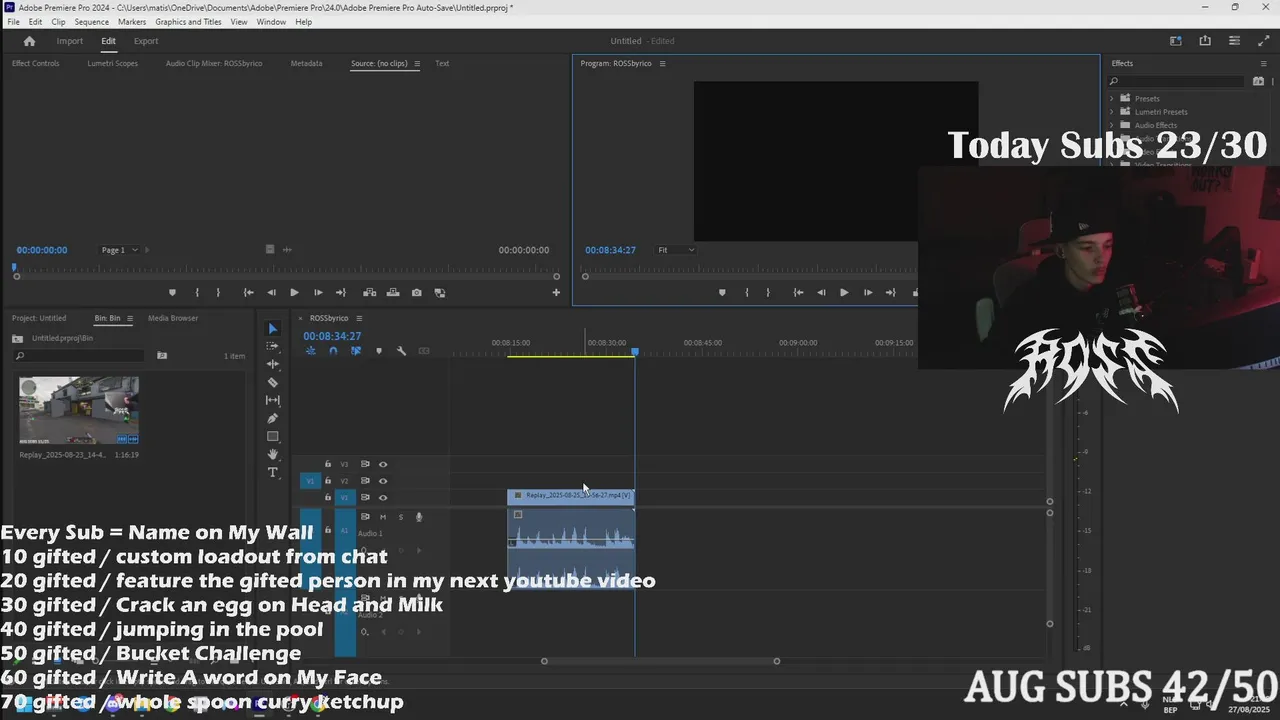Mute Audio 1 track with M button

(x=382, y=517)
